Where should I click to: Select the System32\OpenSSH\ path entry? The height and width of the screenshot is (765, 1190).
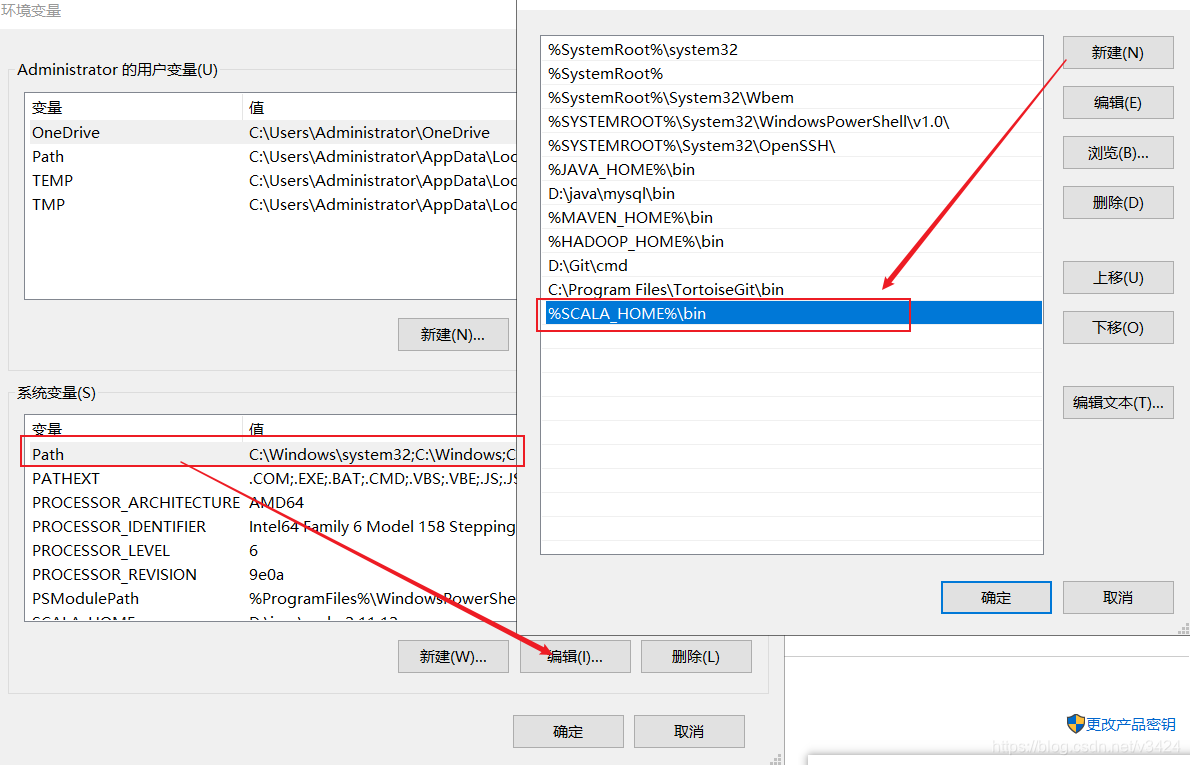pos(792,146)
